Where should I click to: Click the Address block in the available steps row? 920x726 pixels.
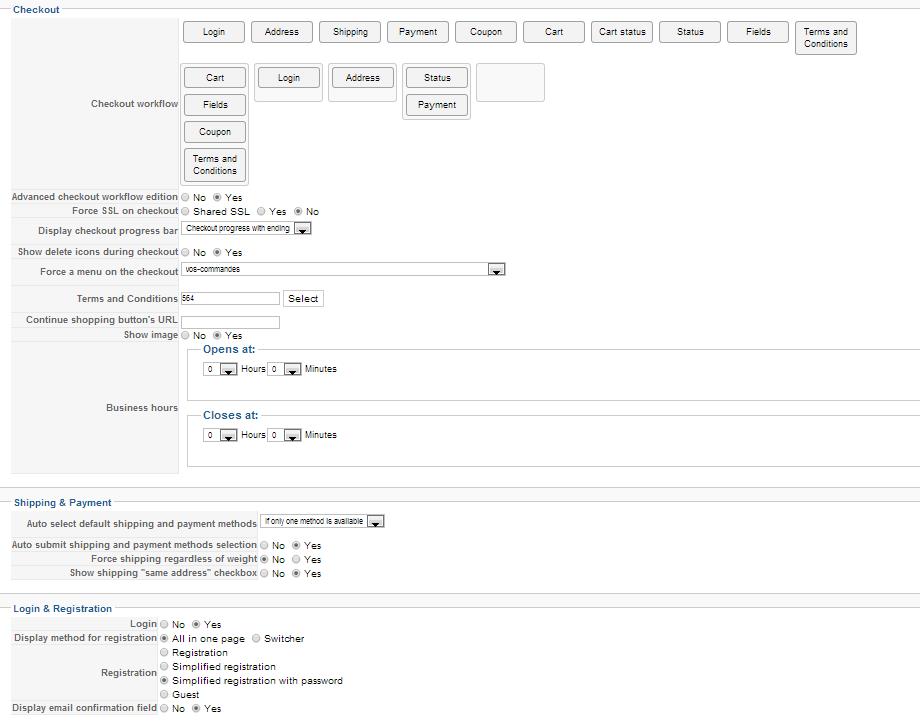coord(282,32)
